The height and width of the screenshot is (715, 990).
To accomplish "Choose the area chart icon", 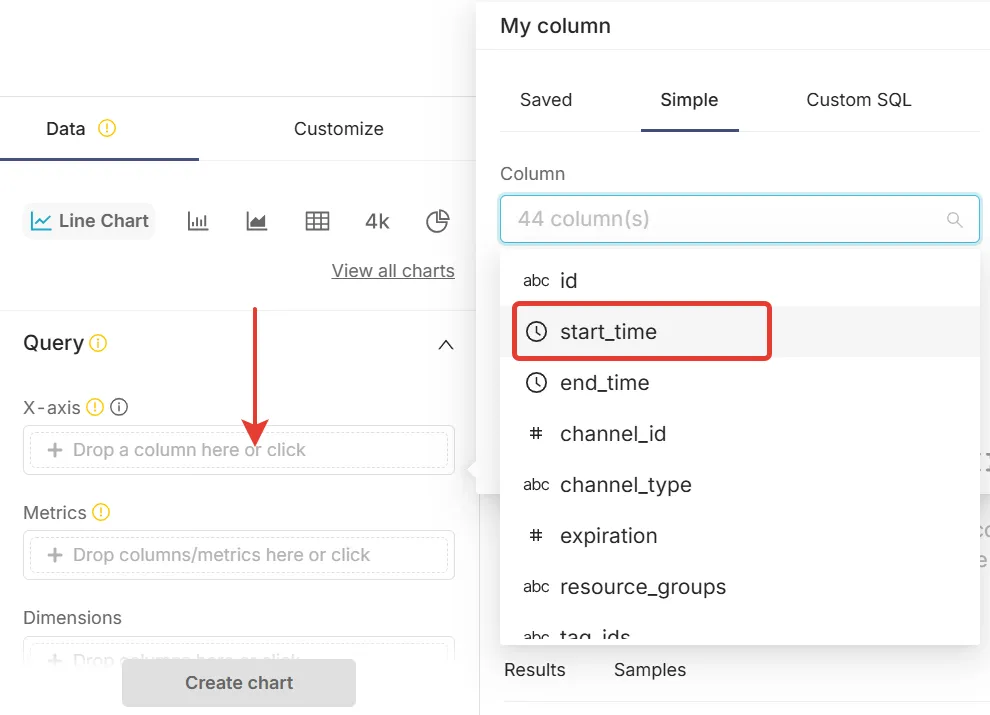I will [x=256, y=221].
